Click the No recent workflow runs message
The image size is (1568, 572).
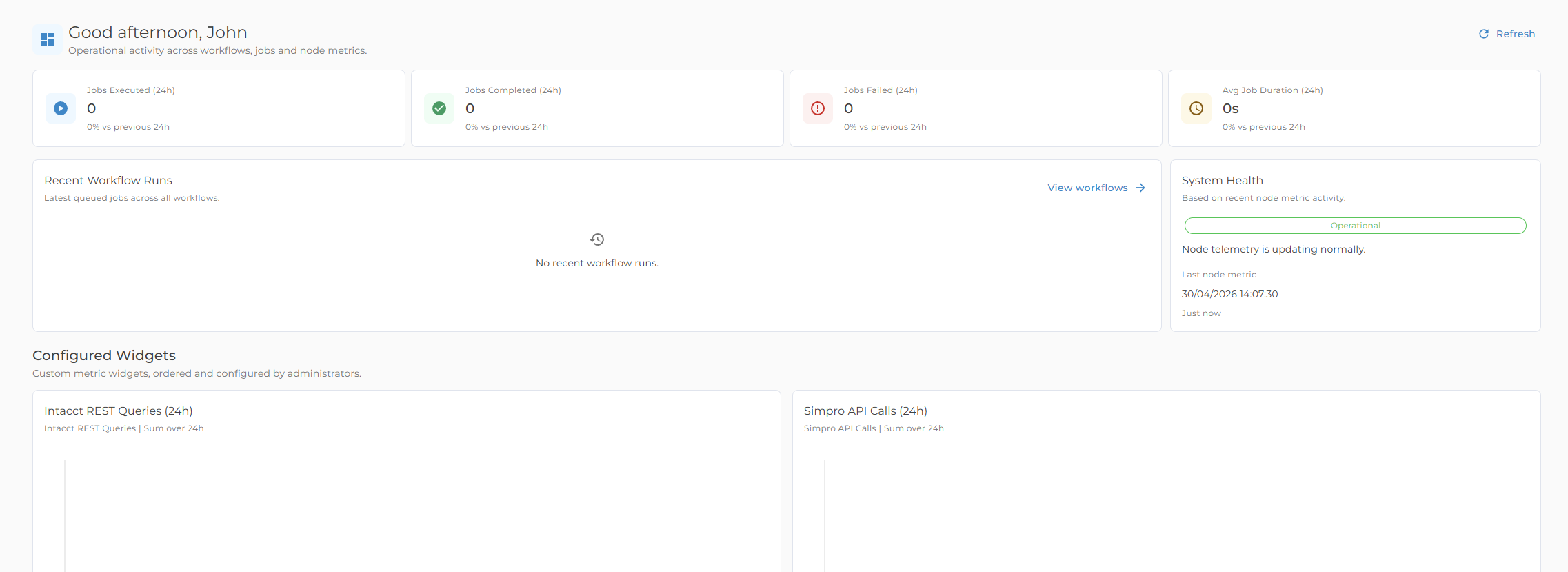(x=597, y=263)
